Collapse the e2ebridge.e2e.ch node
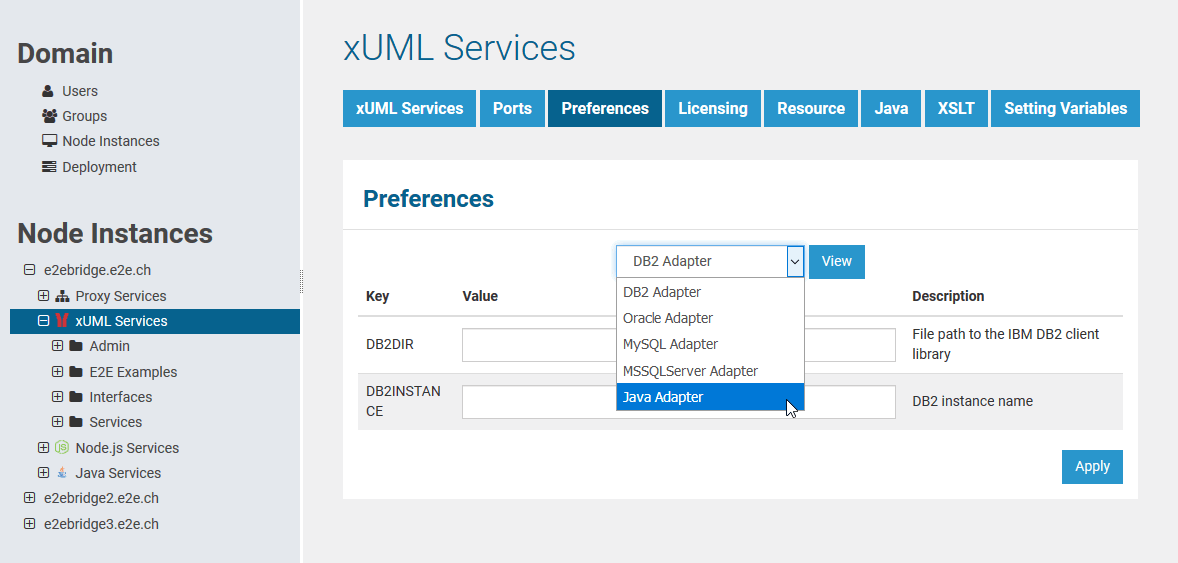This screenshot has height=563, width=1178. (x=29, y=270)
